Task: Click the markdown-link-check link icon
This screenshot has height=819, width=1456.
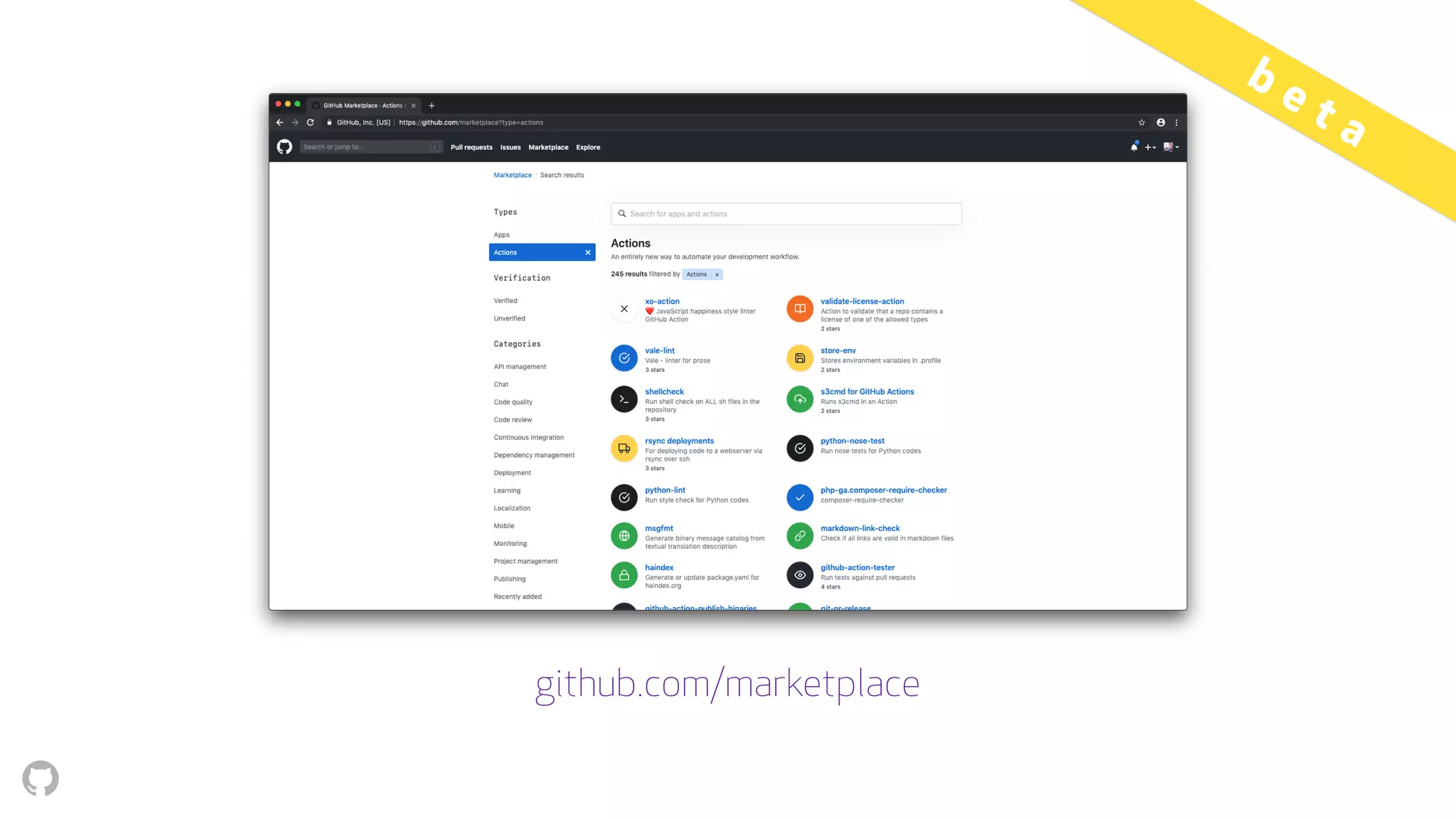Action: click(x=800, y=535)
